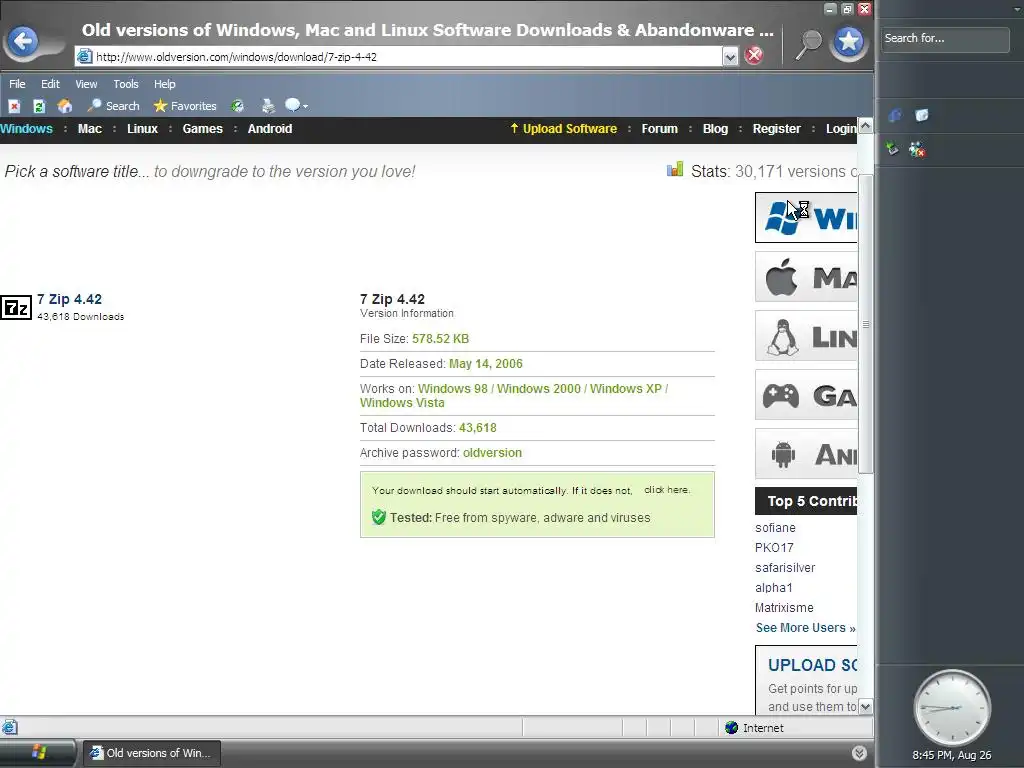This screenshot has height=768, width=1024.
Task: Click the page scrollbar up arrow
Action: click(865, 125)
